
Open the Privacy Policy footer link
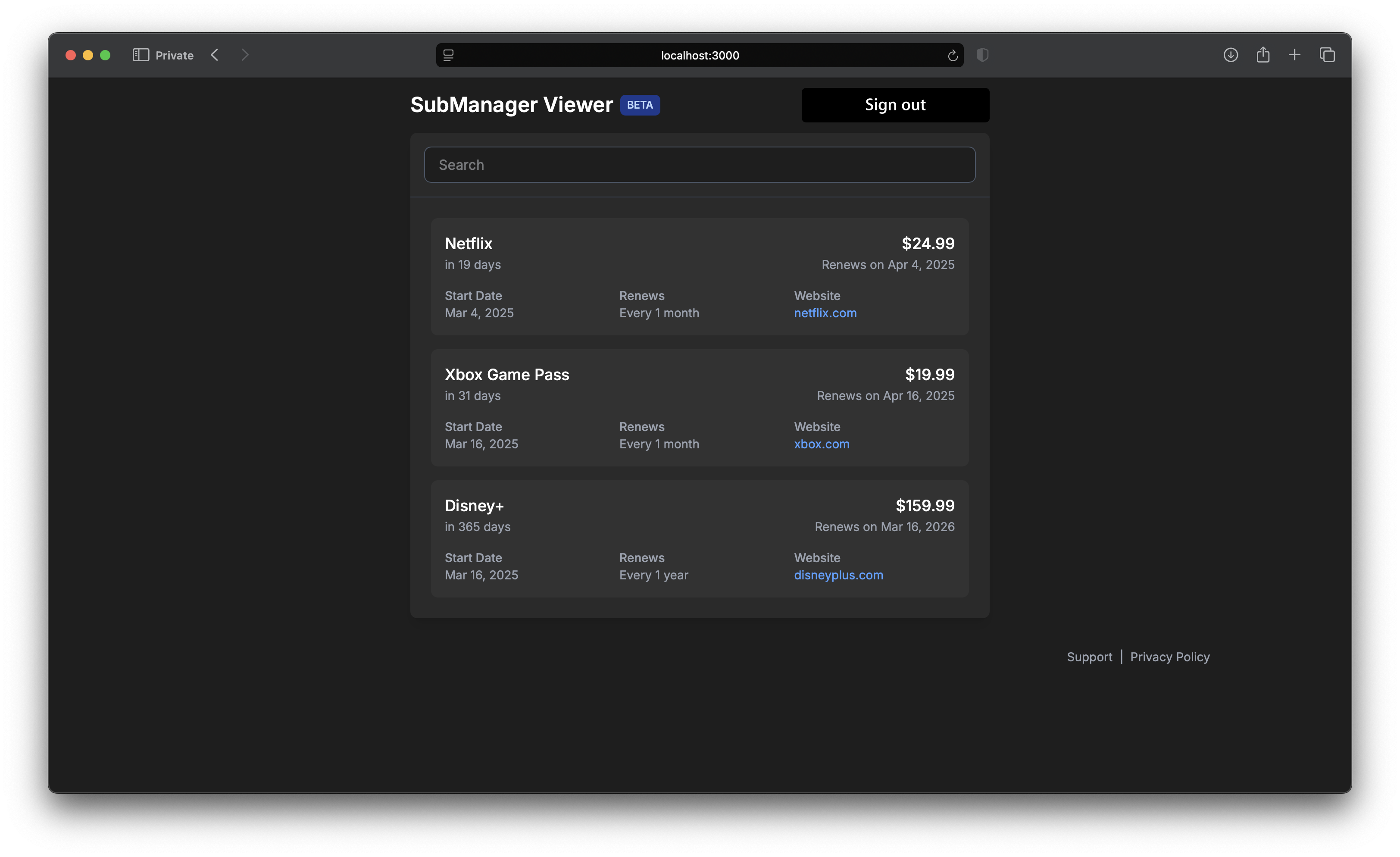[x=1169, y=657]
